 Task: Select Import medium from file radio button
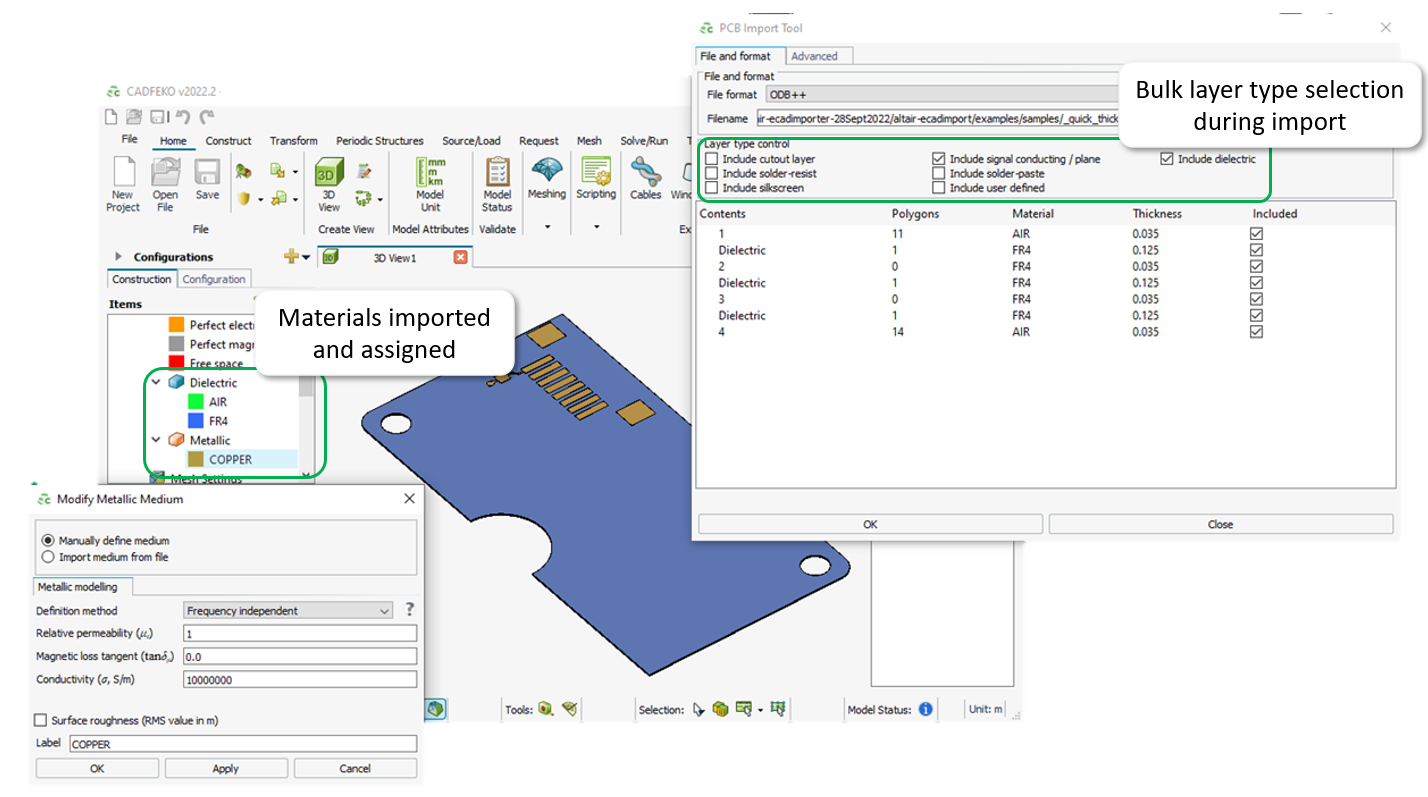(x=47, y=557)
